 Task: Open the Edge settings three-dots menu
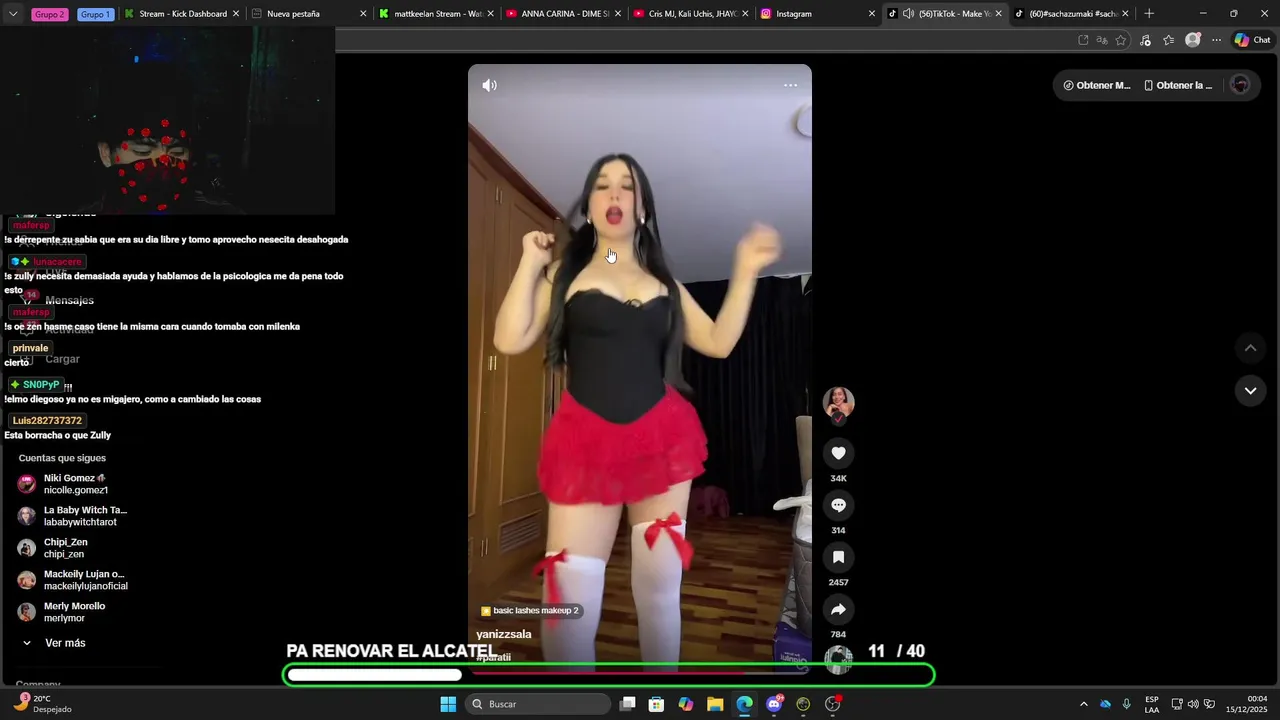pyautogui.click(x=1216, y=40)
